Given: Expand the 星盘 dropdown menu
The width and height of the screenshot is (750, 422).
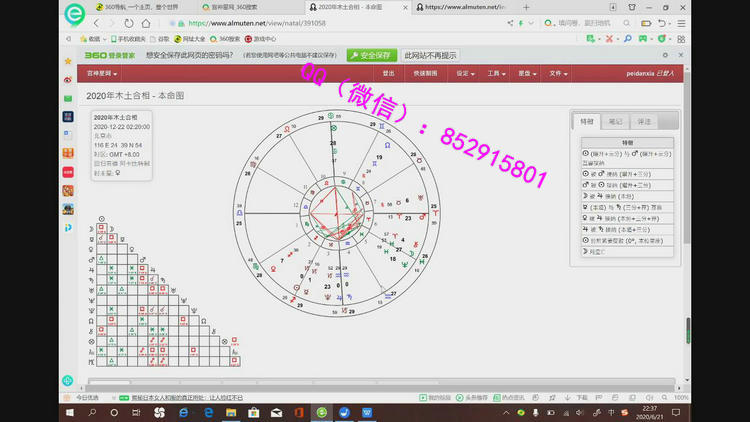Looking at the screenshot, I should coord(526,73).
